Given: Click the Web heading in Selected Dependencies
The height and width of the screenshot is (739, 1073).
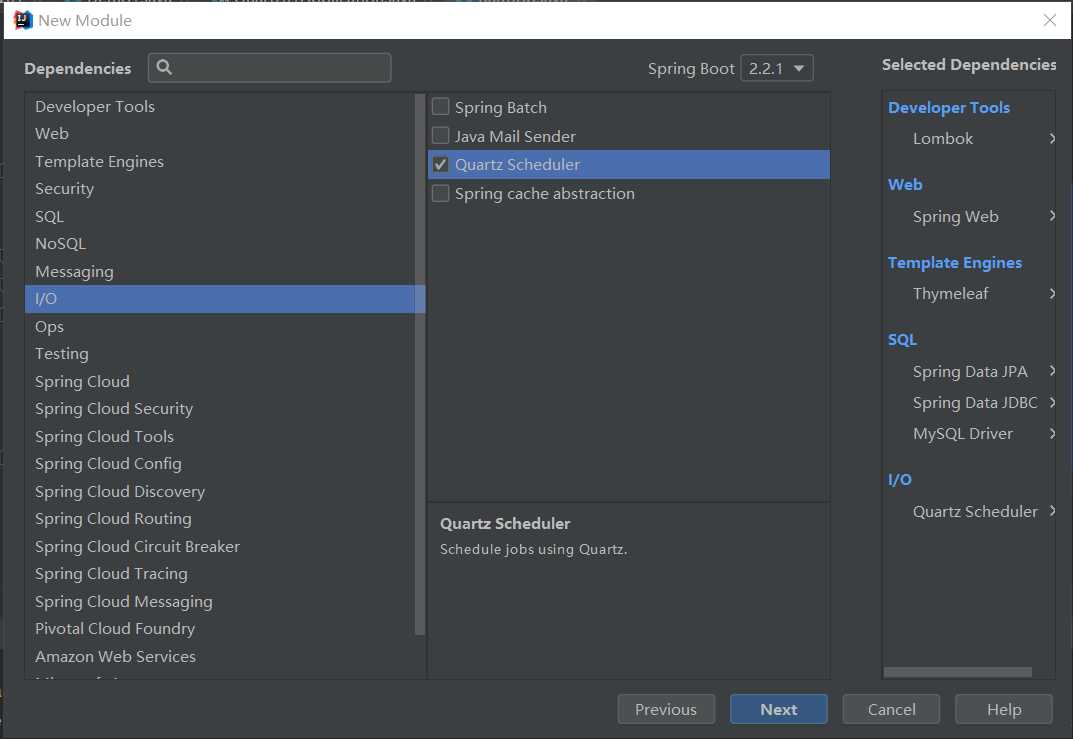Looking at the screenshot, I should (905, 185).
